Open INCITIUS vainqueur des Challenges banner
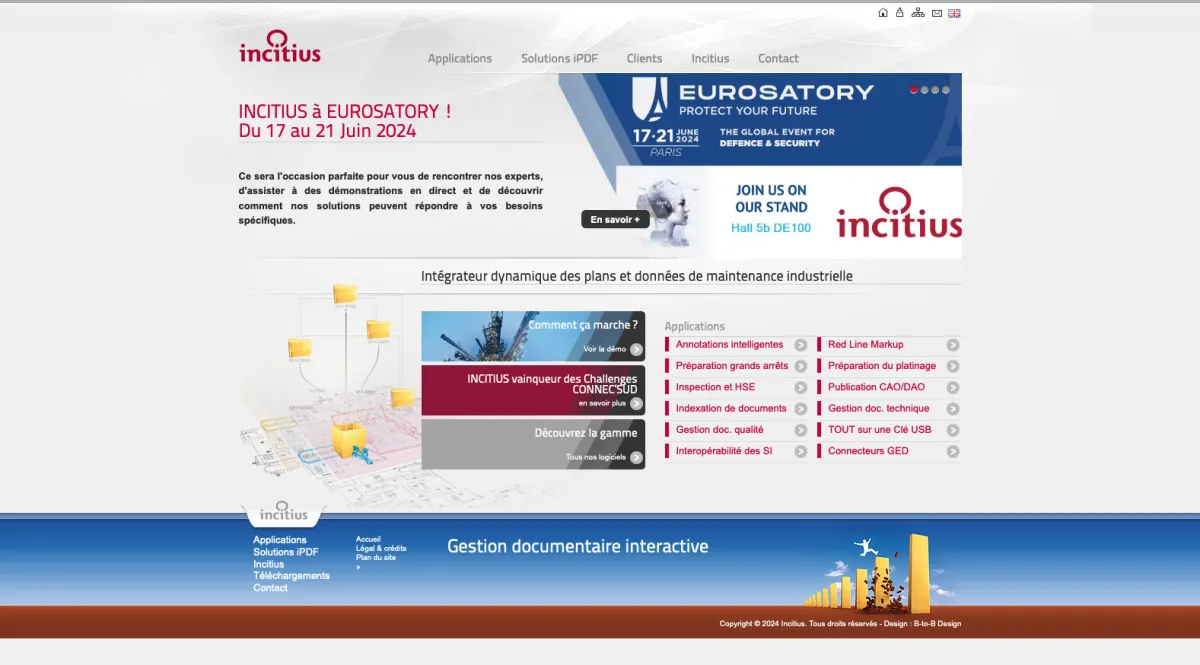 pos(533,390)
